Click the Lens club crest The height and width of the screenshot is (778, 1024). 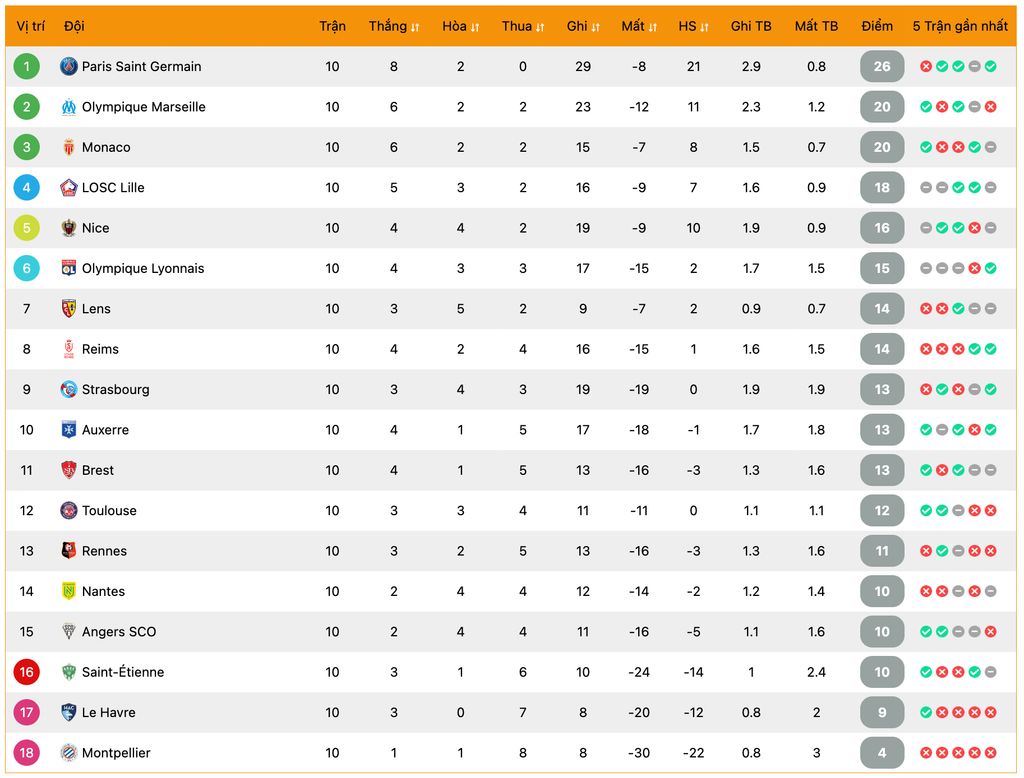[69, 308]
